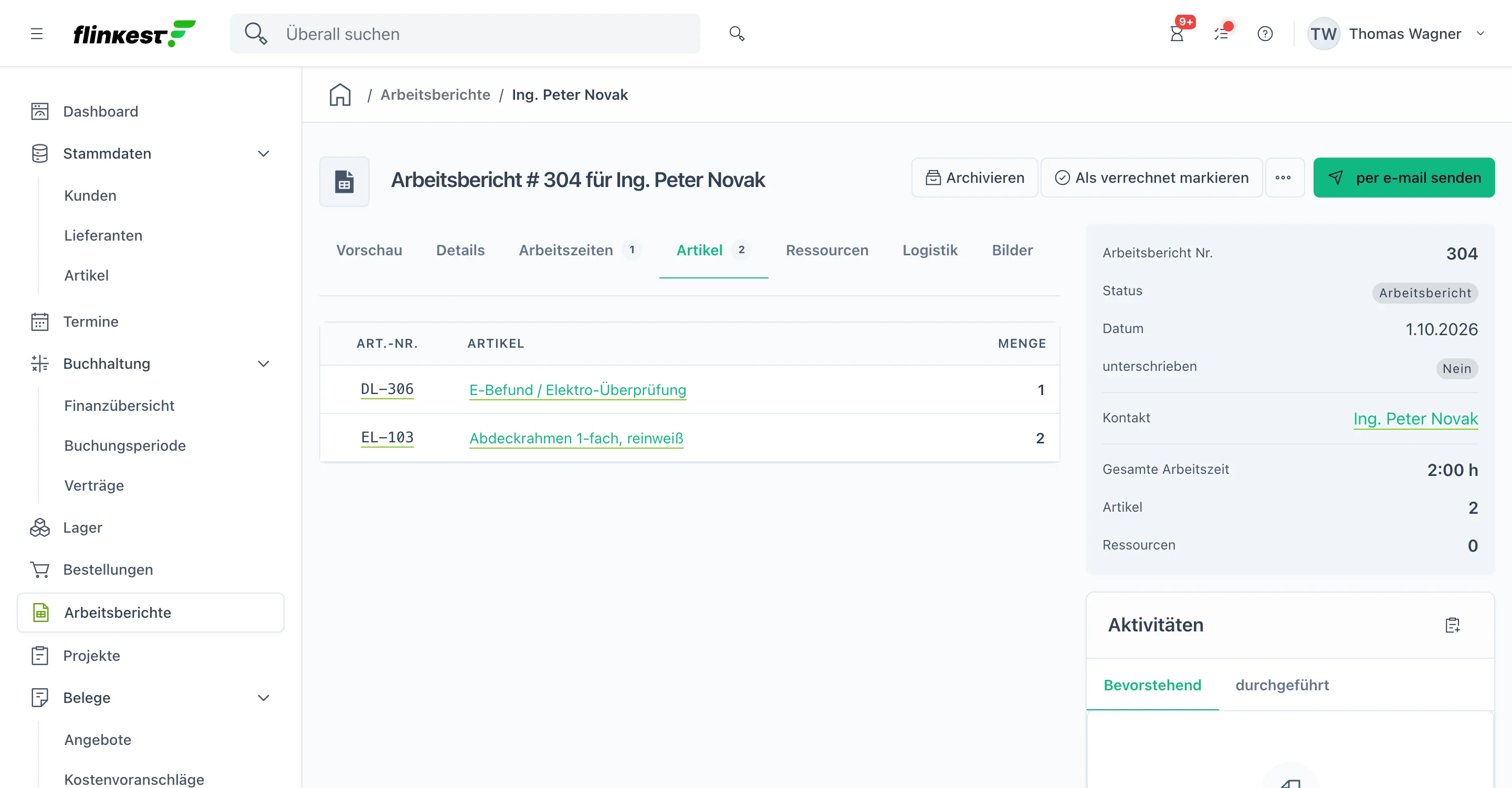This screenshot has width=1512, height=788.
Task: Click the flinkest logo
Action: click(x=134, y=34)
